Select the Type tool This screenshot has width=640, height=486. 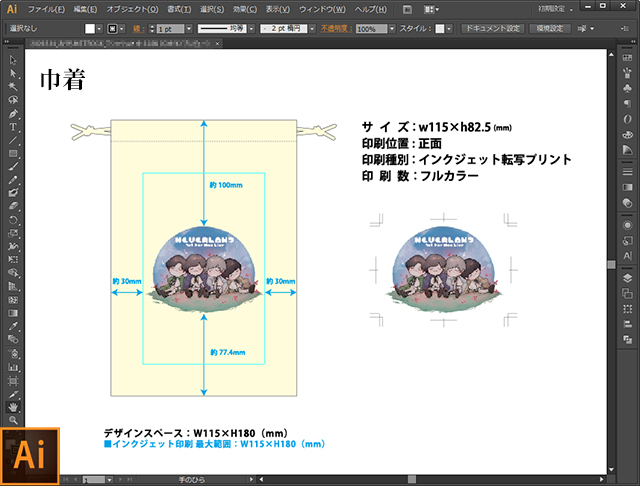pos(13,127)
